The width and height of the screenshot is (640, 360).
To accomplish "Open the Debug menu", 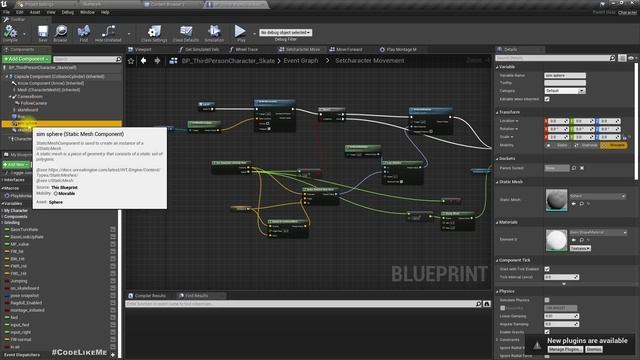I will [x=67, y=12].
